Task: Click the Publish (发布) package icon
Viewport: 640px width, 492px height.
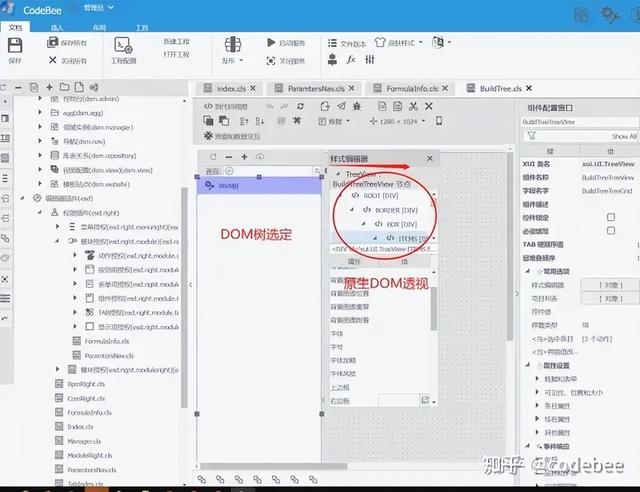Action: (x=233, y=44)
